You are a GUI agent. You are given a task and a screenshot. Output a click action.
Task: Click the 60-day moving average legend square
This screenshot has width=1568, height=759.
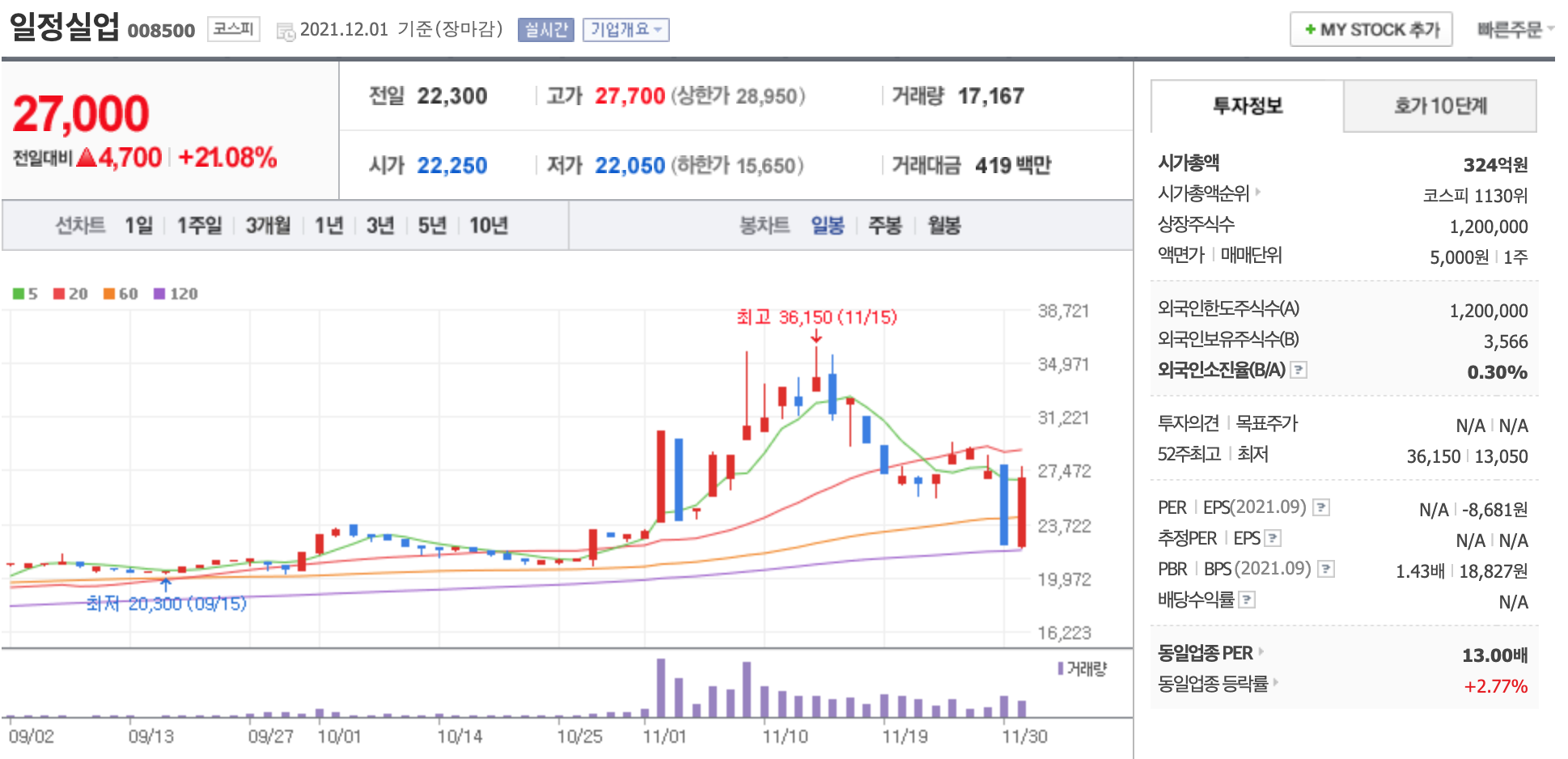[x=109, y=294]
